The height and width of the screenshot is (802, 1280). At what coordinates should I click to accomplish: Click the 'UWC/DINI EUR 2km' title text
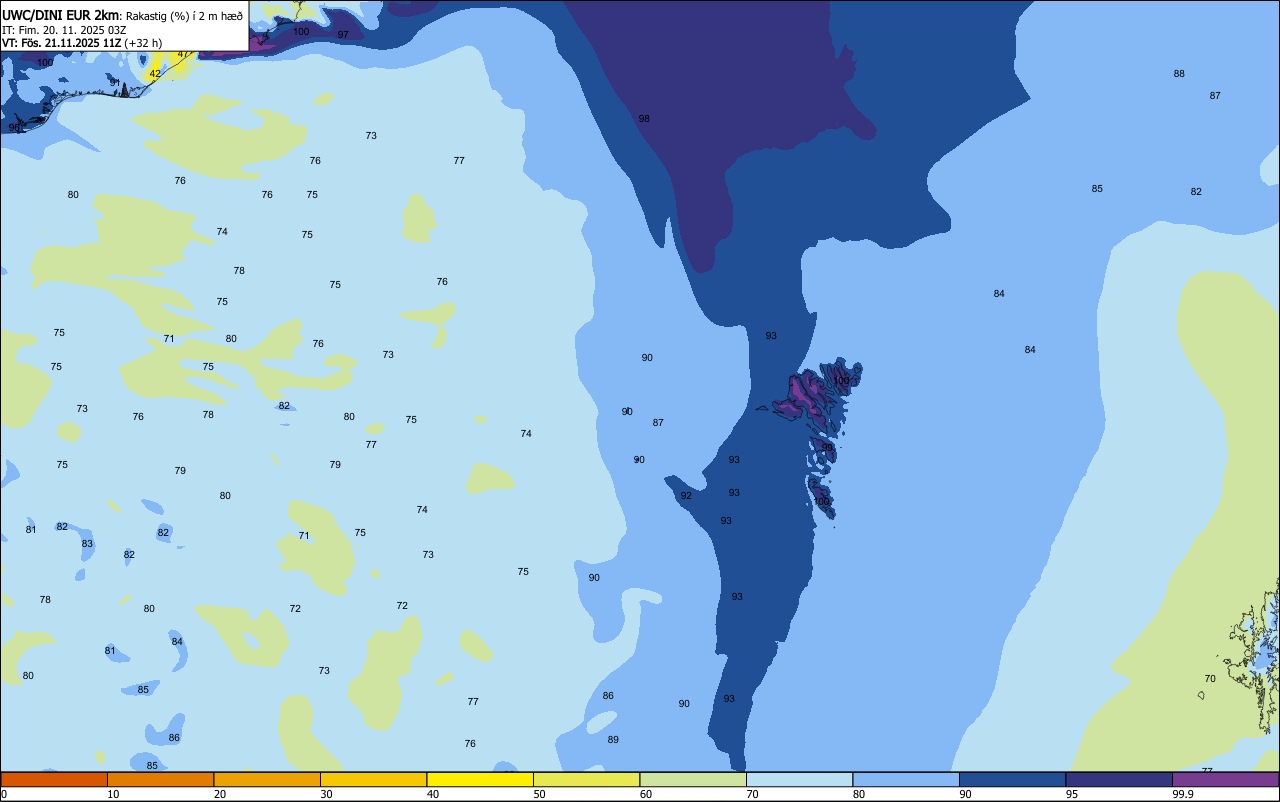(61, 14)
